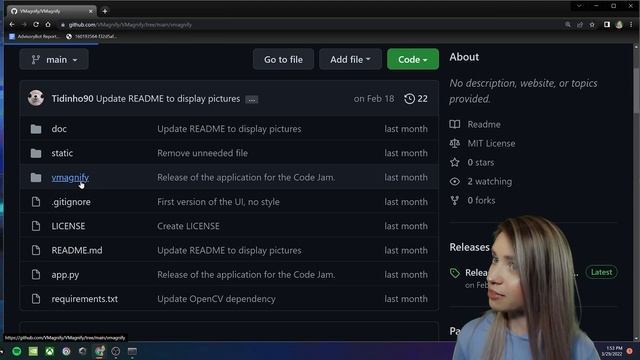Open the README.md file
Image resolution: width=640 pixels, height=360 pixels.
77,250
